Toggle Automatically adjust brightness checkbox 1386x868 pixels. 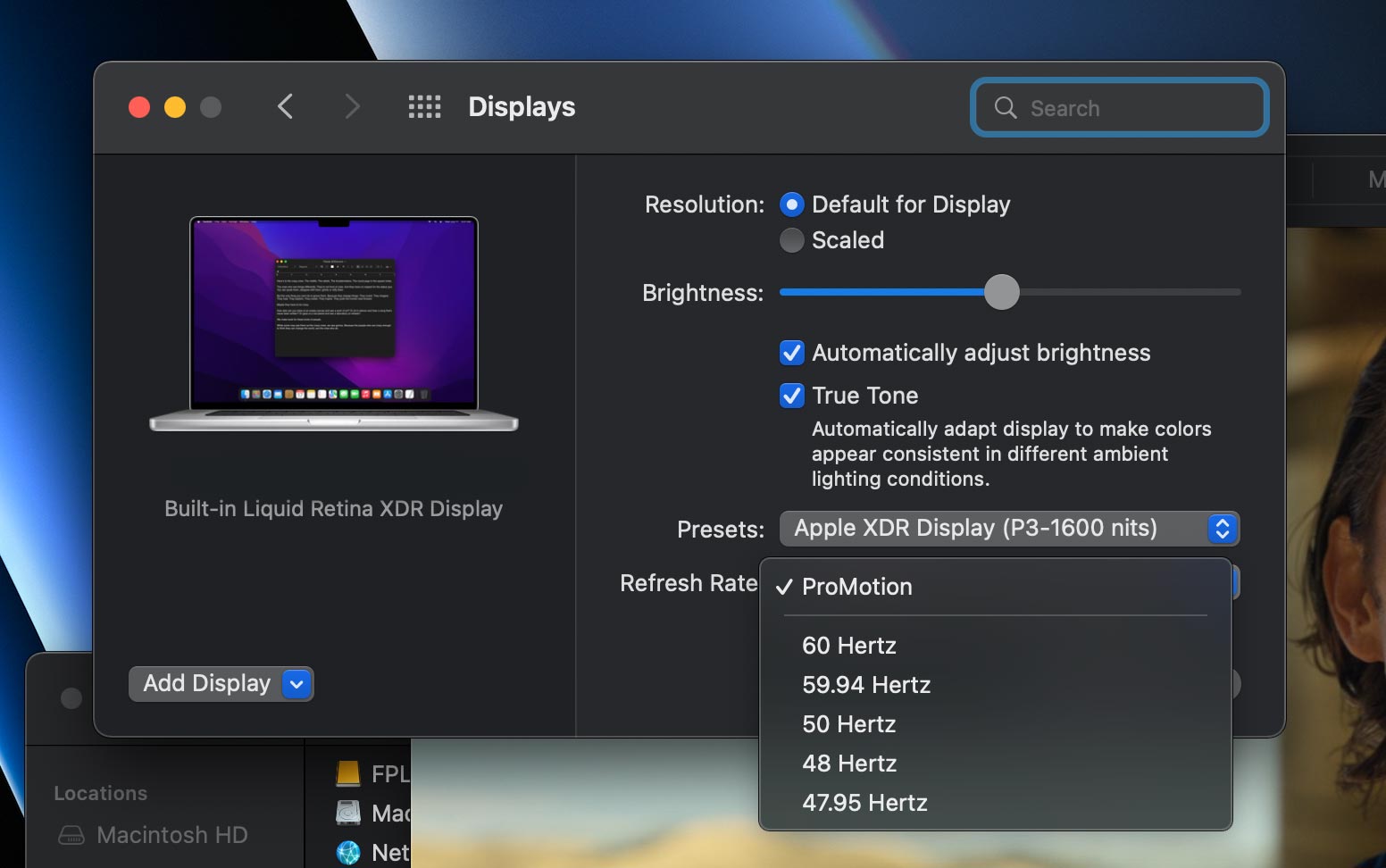point(792,353)
